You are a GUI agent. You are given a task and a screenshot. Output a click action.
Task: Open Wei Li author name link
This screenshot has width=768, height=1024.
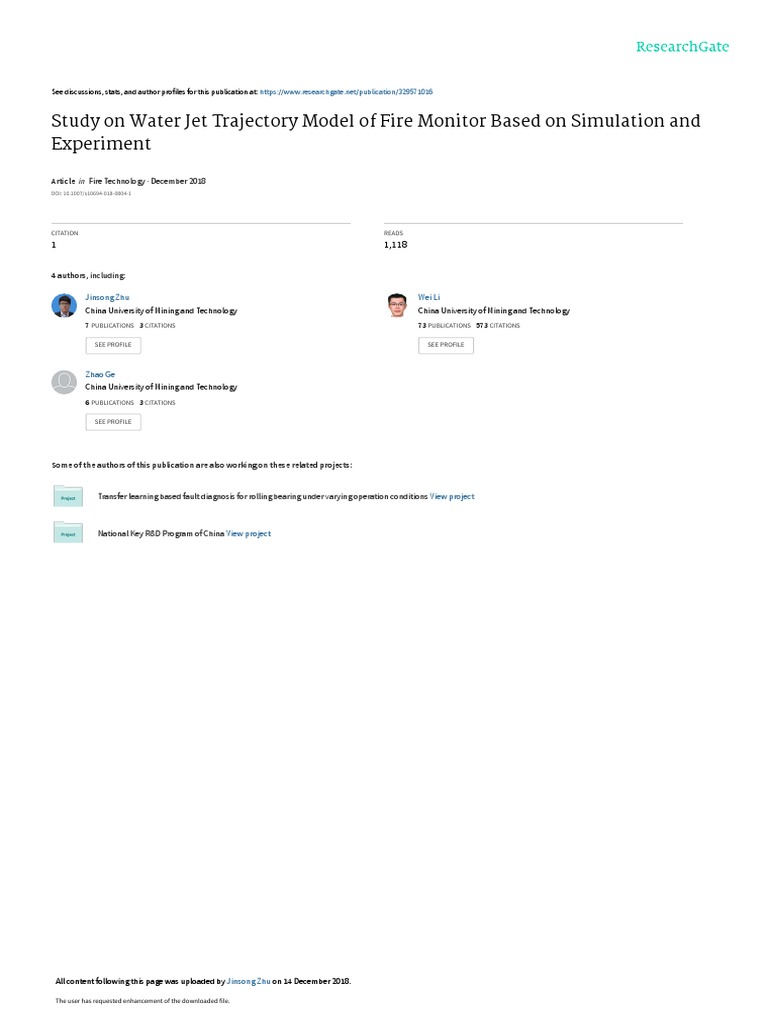pos(429,297)
